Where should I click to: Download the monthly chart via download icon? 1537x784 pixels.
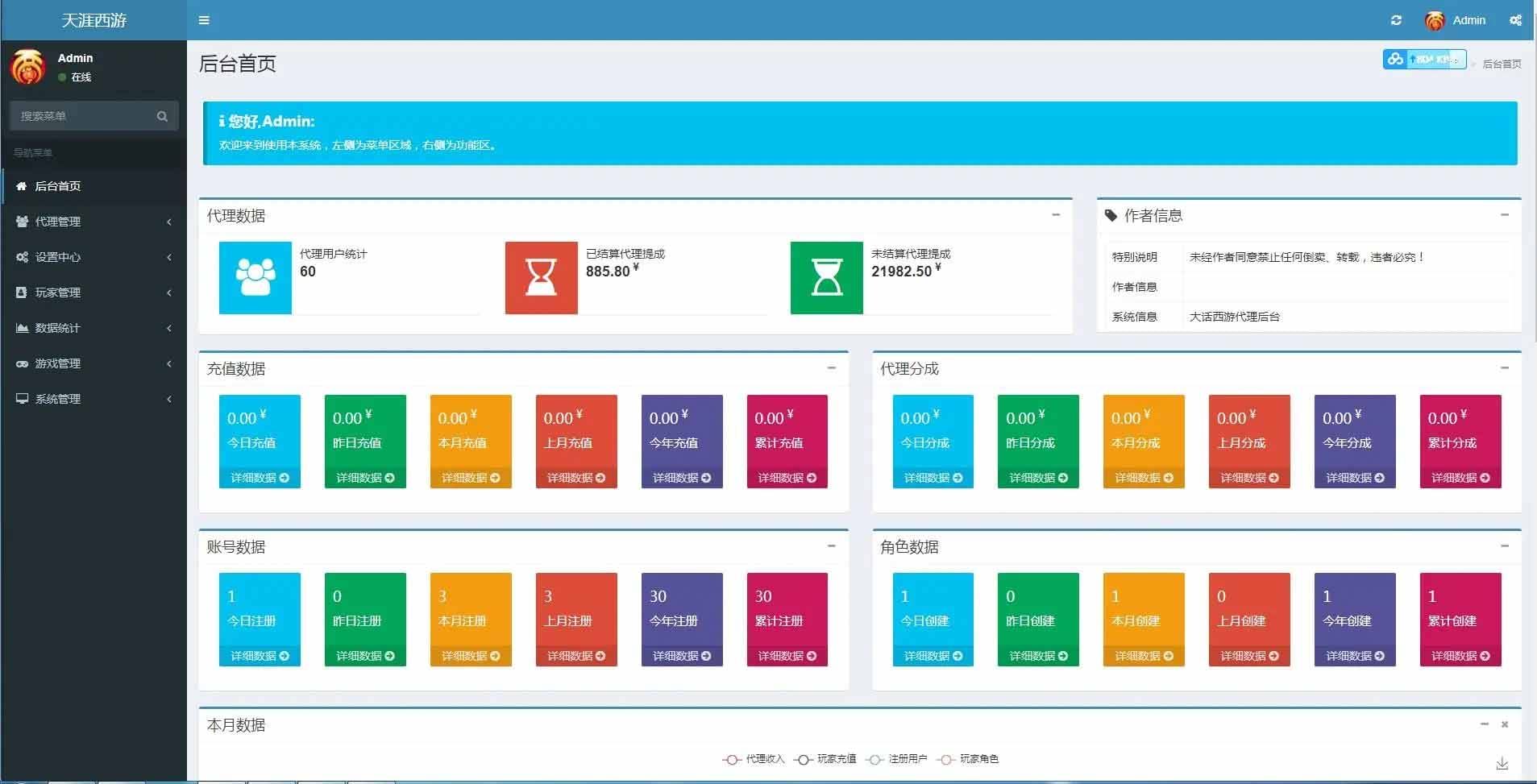tap(1502, 763)
